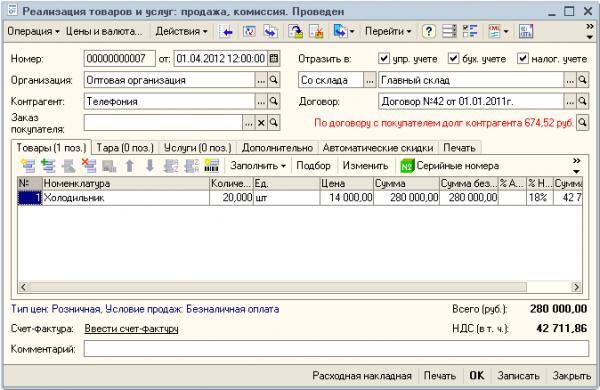Click the striped list icon beside the help icon

click(449, 31)
